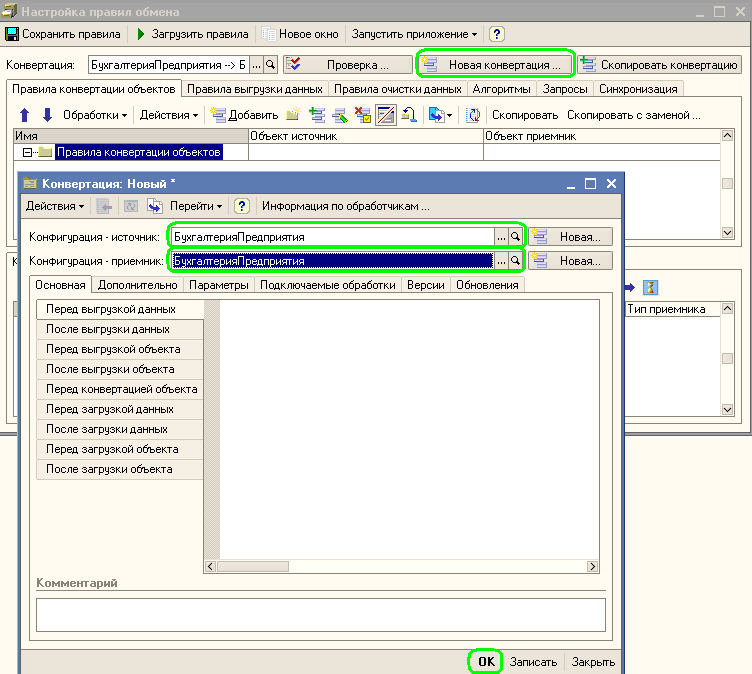Focus Конфигурация - приемник input field
752x674 pixels.
pos(333,261)
